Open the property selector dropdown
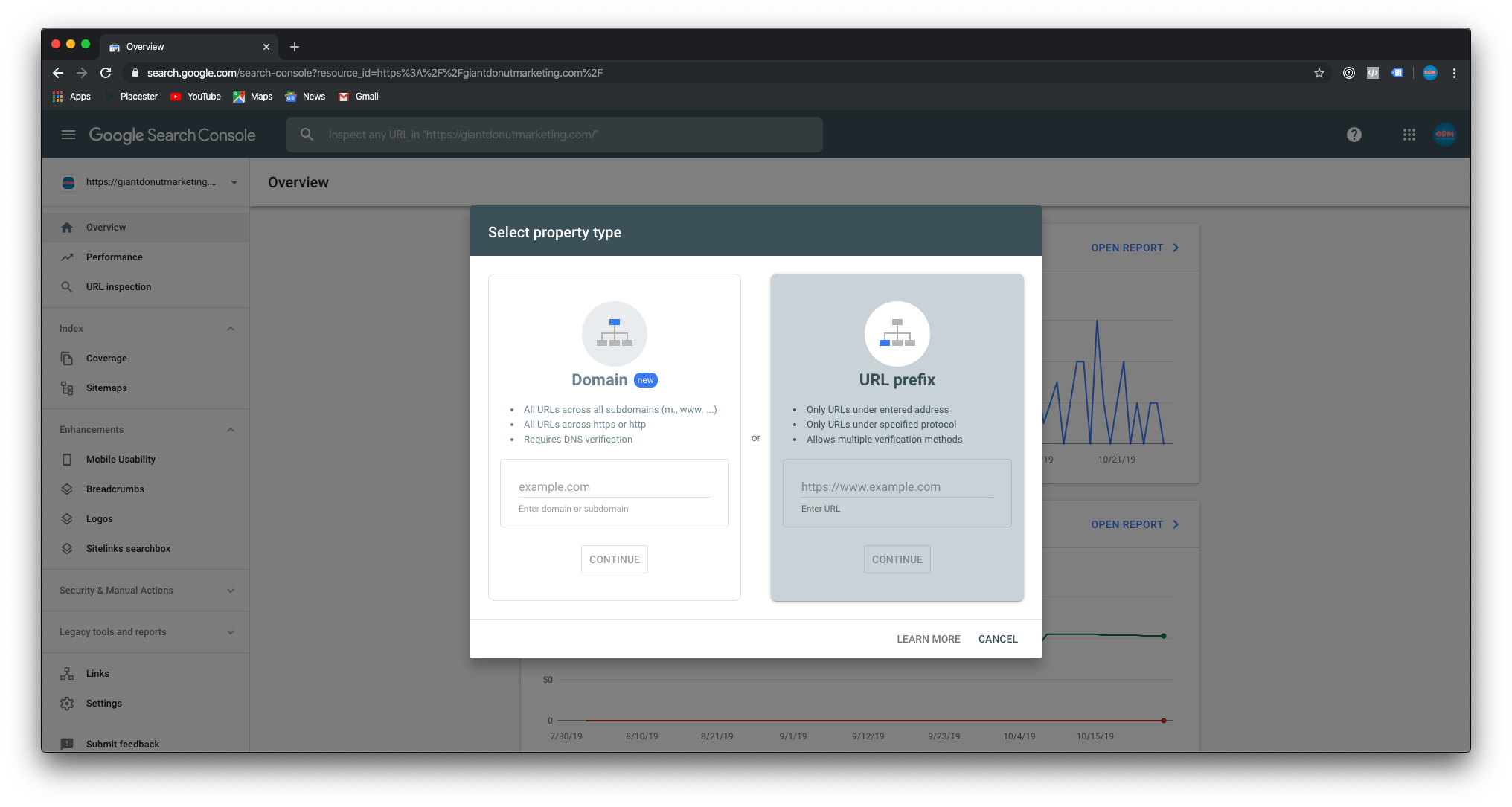1512x807 pixels. coord(234,182)
